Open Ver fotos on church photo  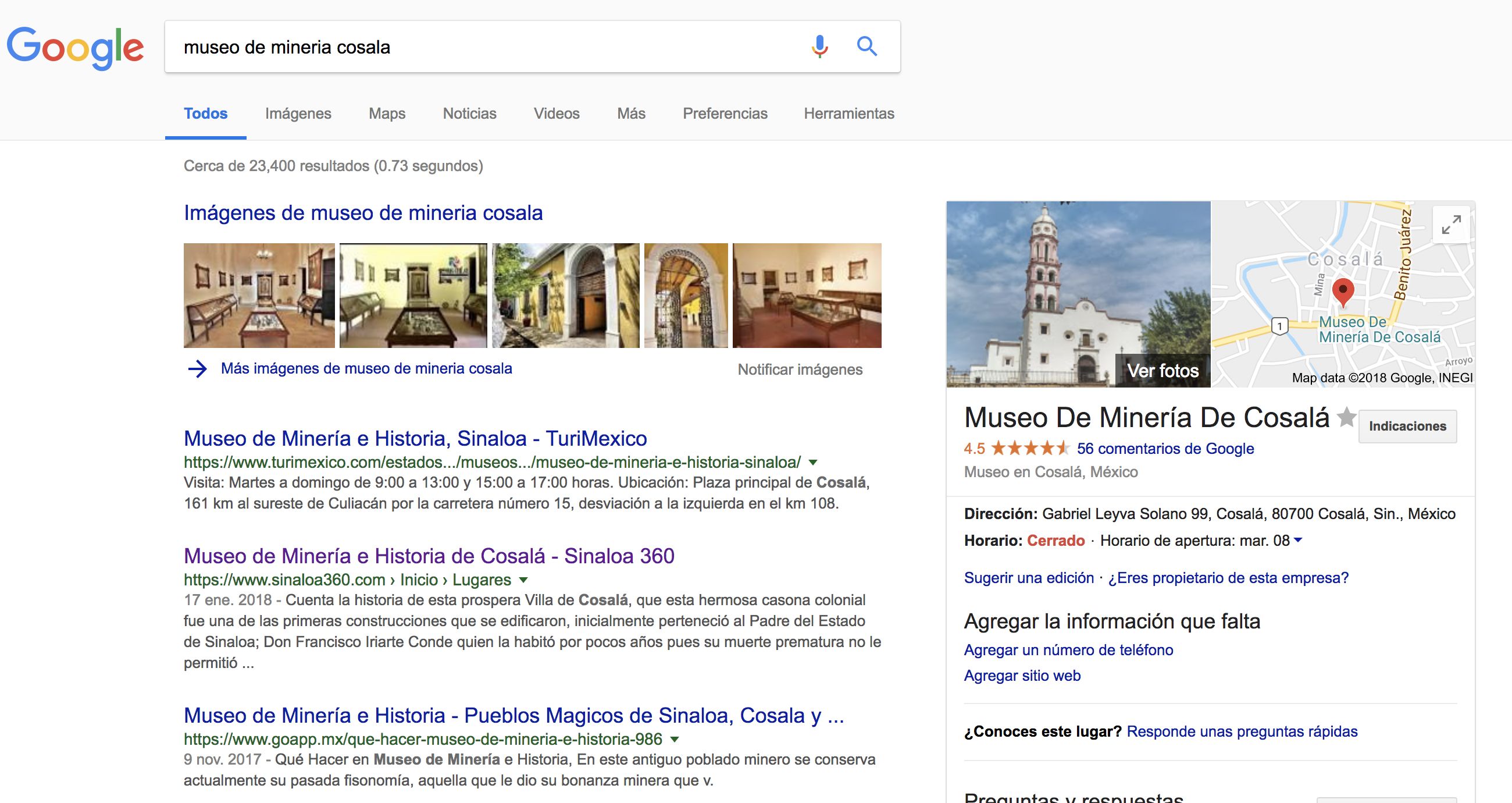[1162, 371]
